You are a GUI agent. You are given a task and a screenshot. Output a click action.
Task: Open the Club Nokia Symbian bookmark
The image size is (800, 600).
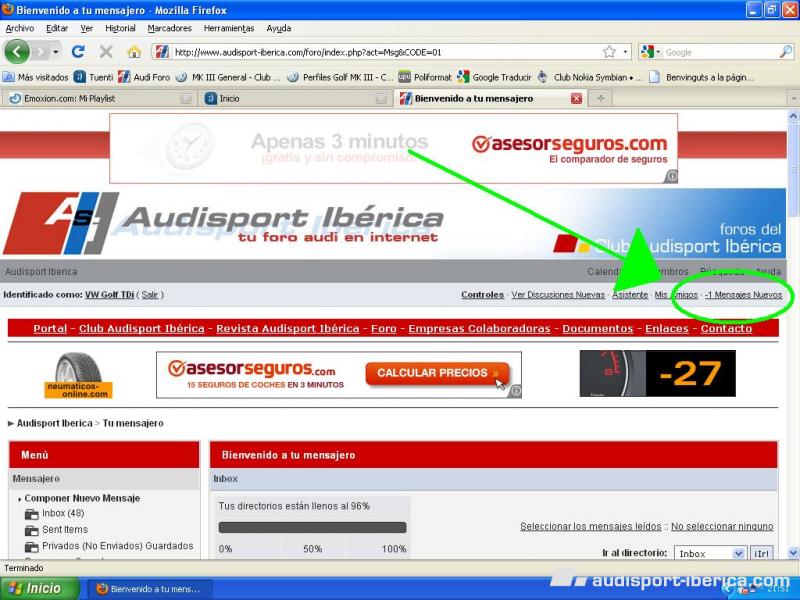pos(590,77)
